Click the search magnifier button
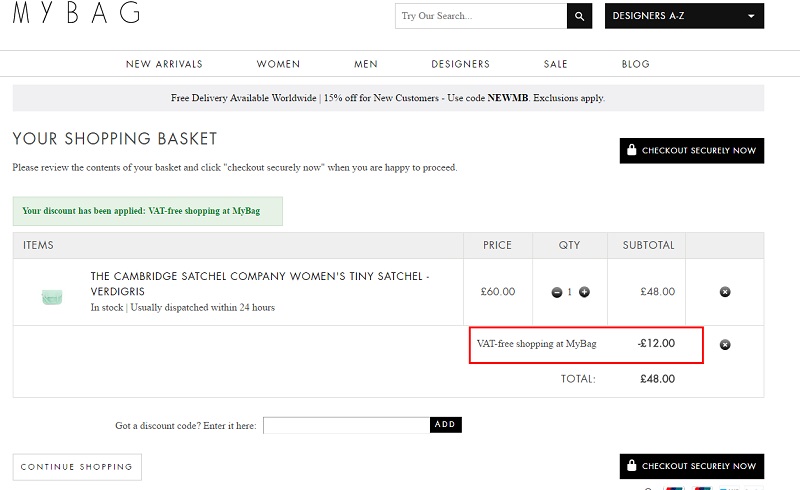 point(579,16)
